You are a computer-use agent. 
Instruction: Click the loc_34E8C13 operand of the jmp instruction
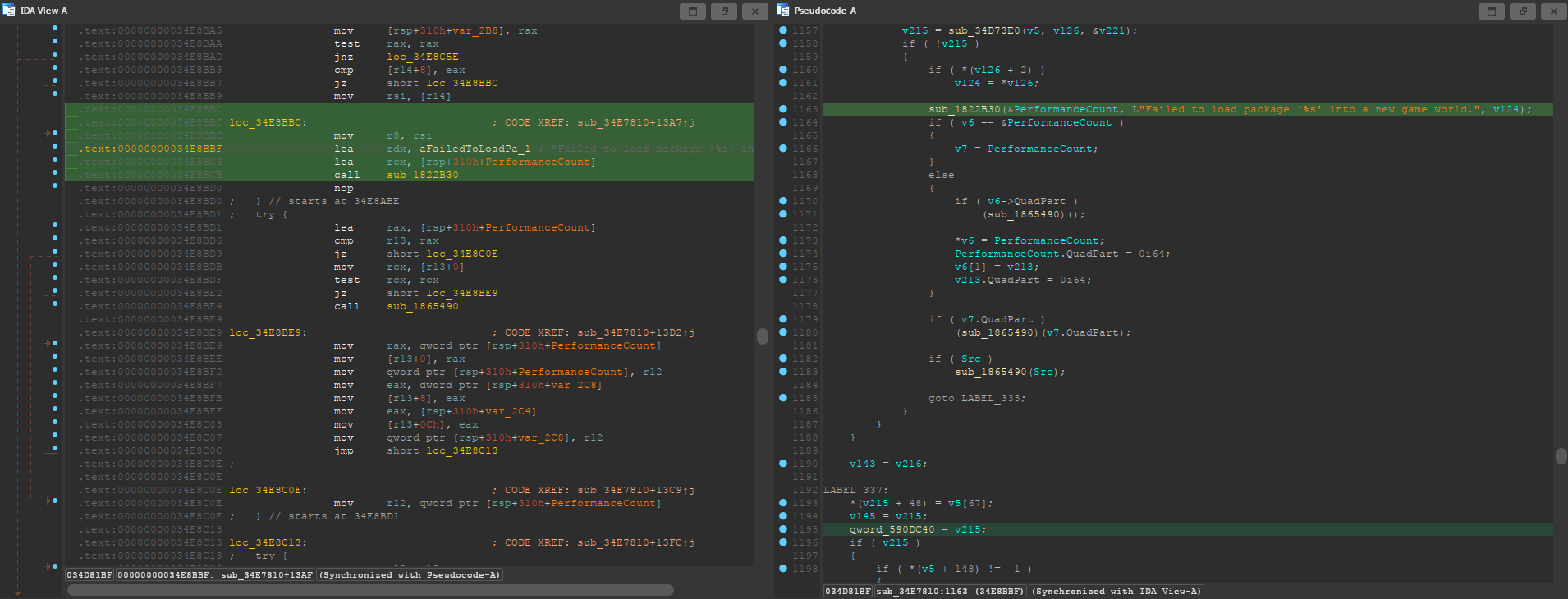[462, 450]
